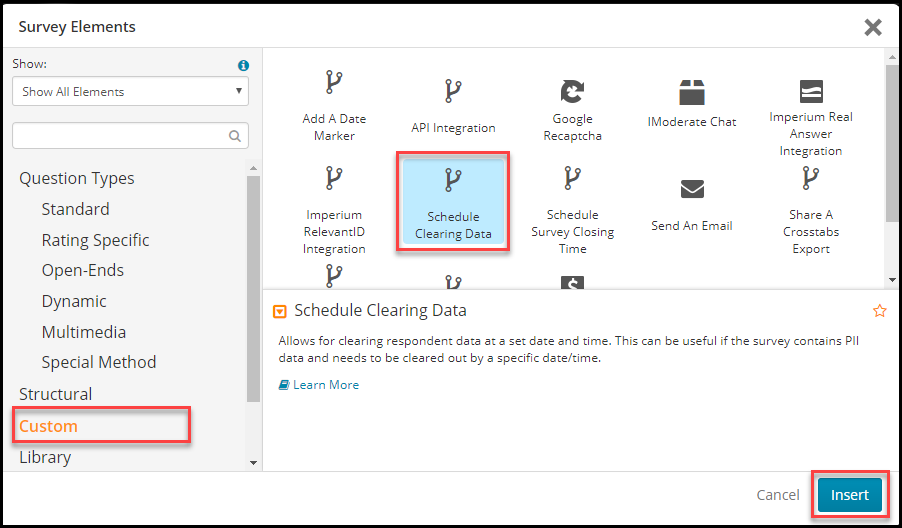902x528 pixels.
Task: Select Imperium Real Answer Integration icon
Action: pyautogui.click(x=811, y=91)
